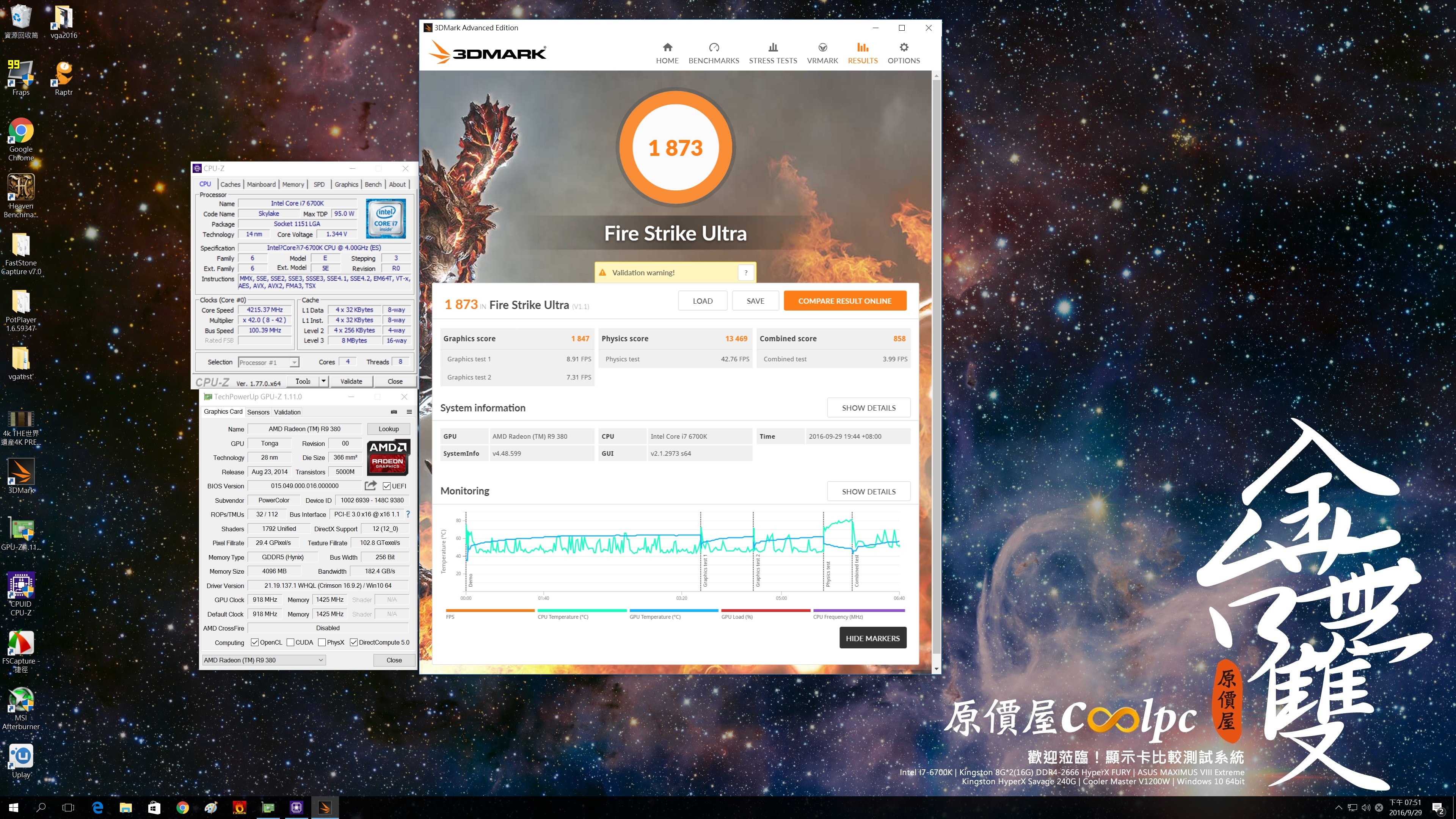Click the Windows Start button
Viewport: 1456px width, 819px height.
(x=14, y=807)
